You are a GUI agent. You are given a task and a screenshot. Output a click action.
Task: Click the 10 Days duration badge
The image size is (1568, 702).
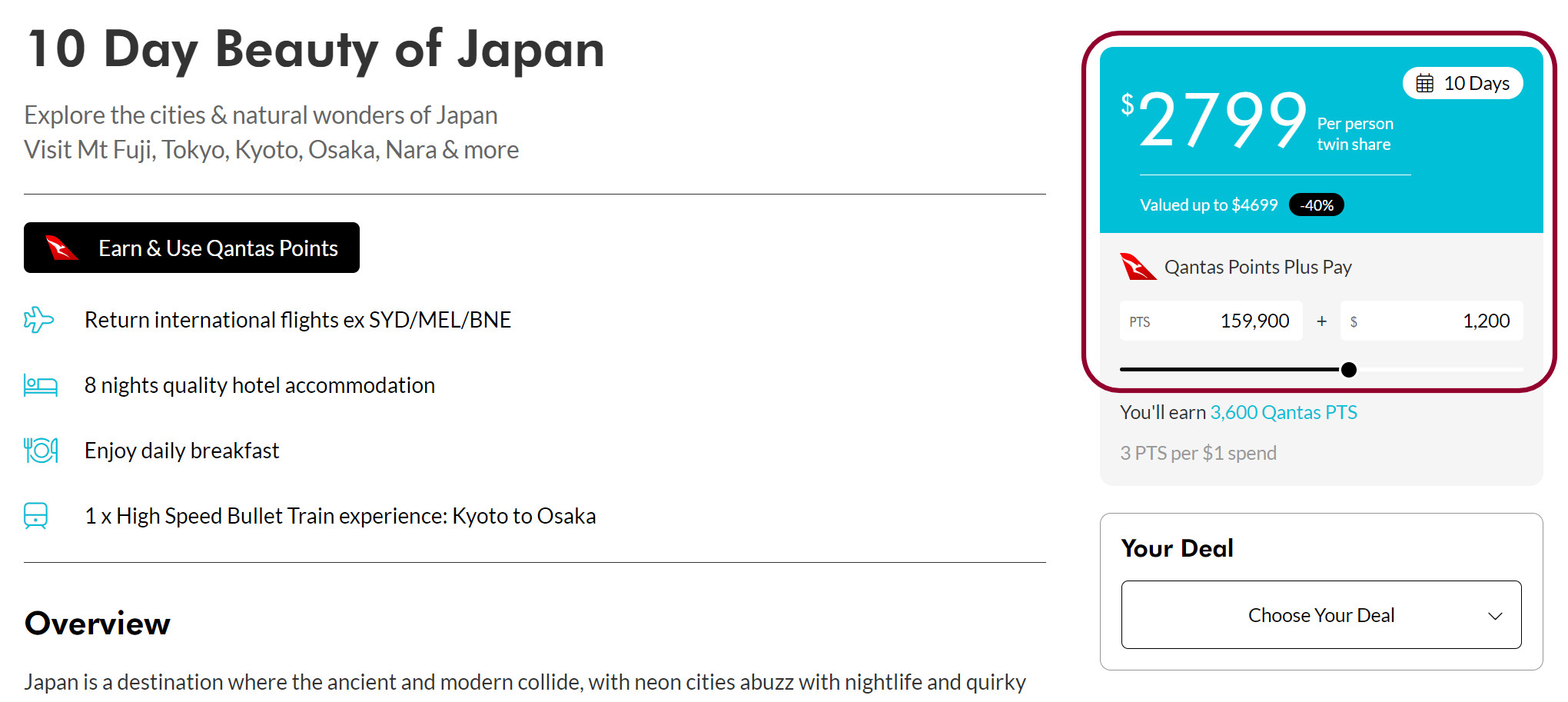[x=1463, y=83]
